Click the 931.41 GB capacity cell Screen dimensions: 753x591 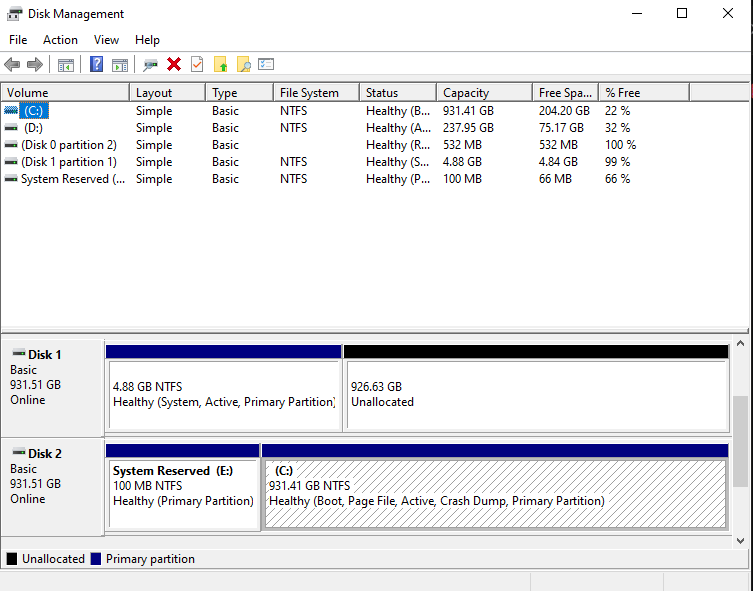[468, 111]
